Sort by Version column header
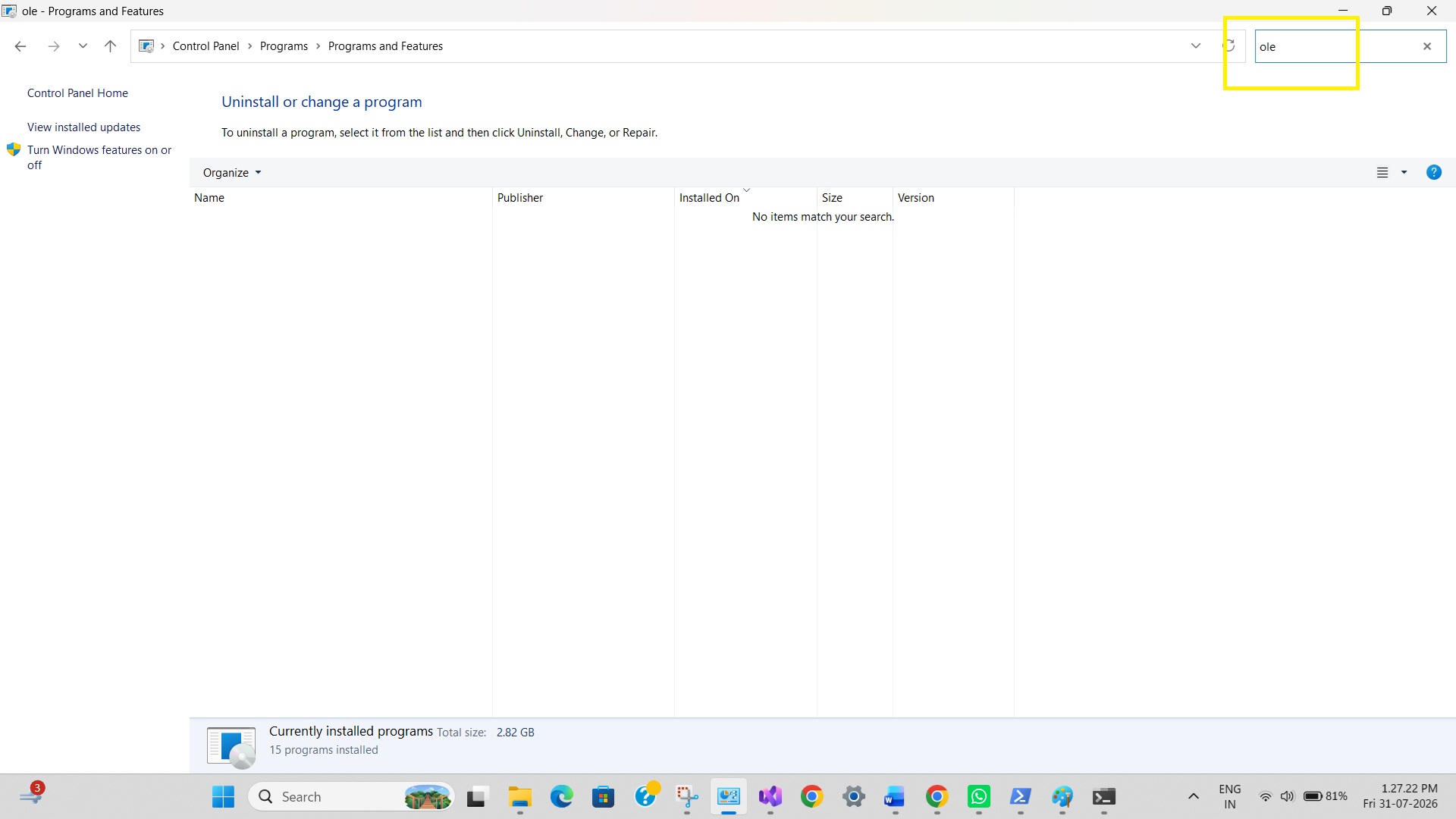Viewport: 1456px width, 819px height. (x=953, y=198)
